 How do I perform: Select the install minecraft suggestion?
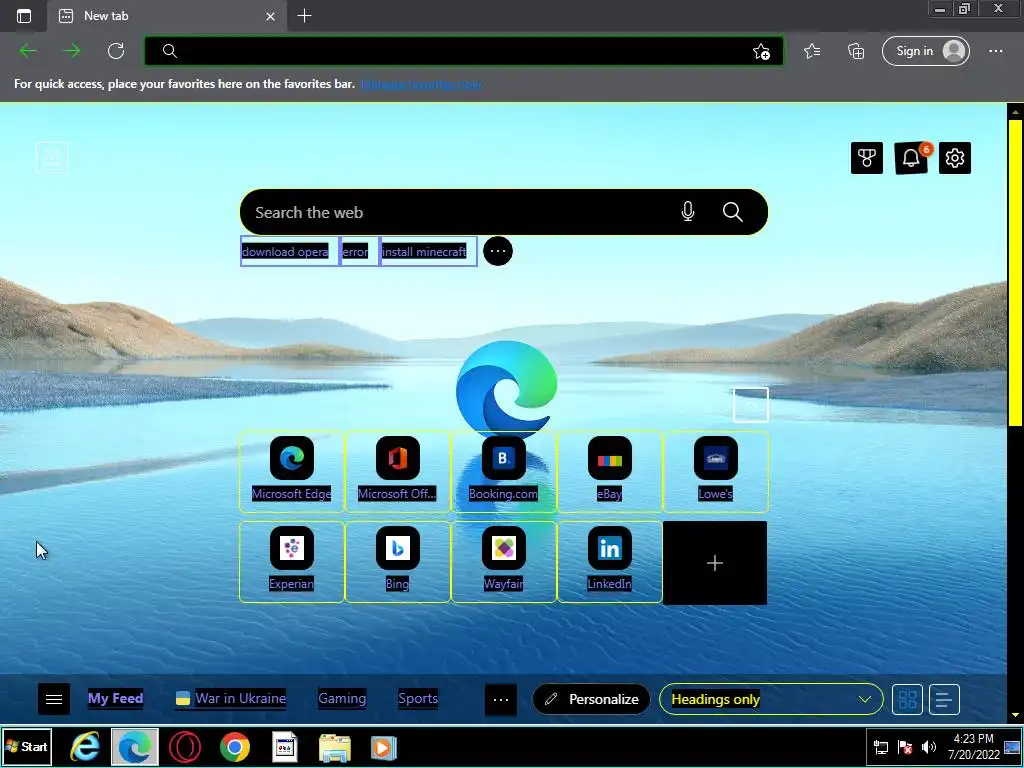tap(428, 251)
